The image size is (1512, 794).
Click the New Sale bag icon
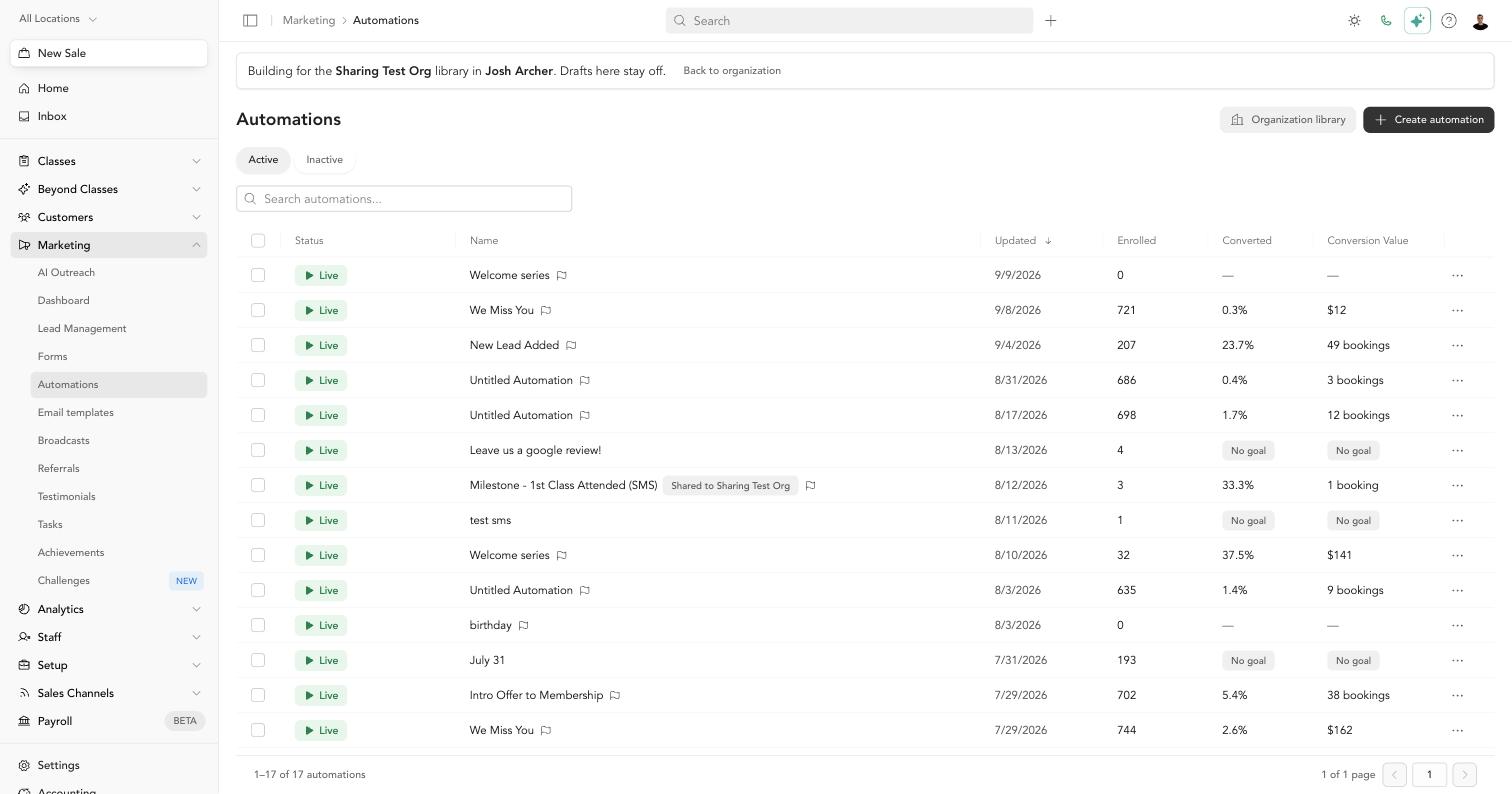pos(24,53)
